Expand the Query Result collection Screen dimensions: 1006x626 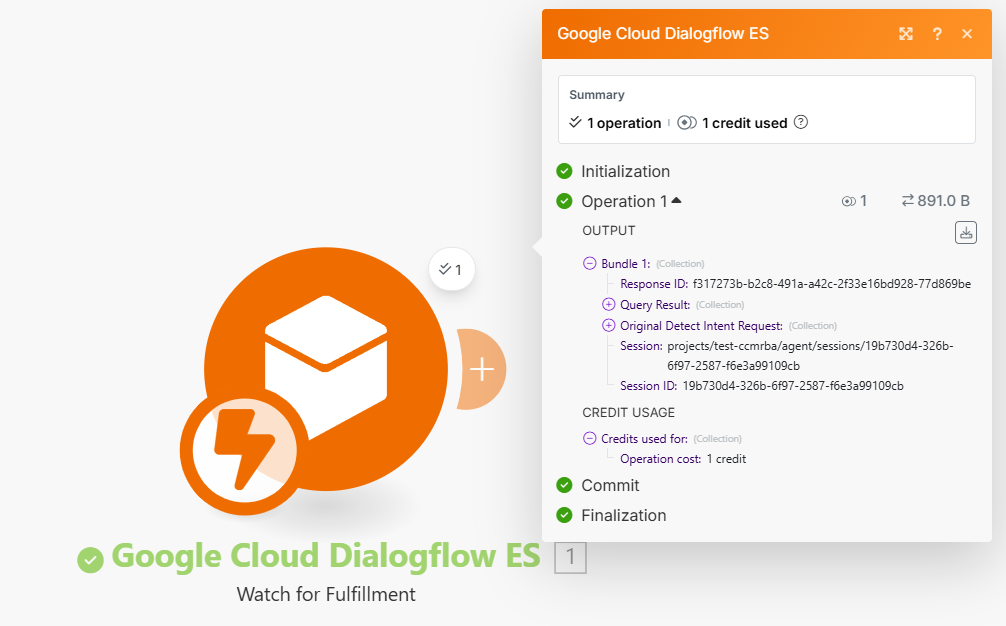[x=608, y=304]
